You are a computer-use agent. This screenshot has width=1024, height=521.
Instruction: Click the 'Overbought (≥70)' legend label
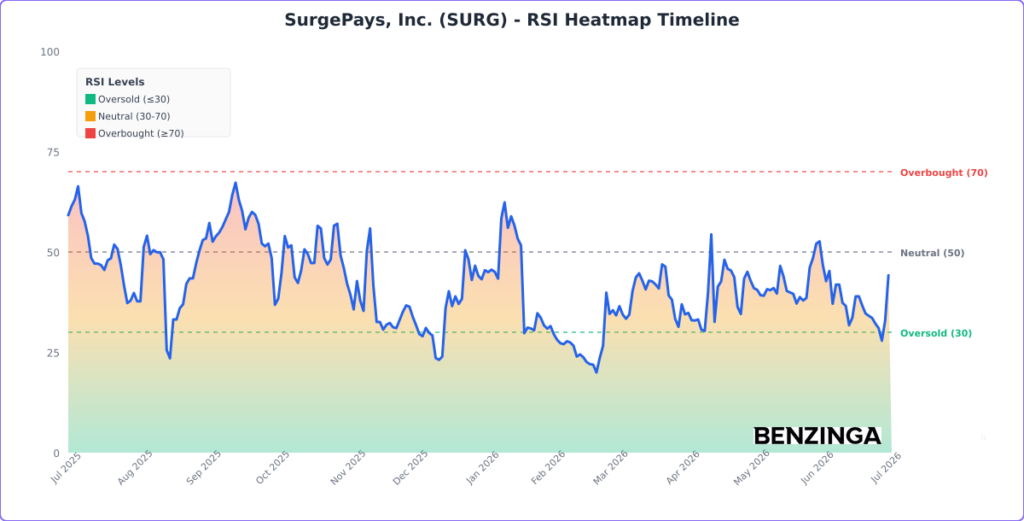[x=141, y=133]
